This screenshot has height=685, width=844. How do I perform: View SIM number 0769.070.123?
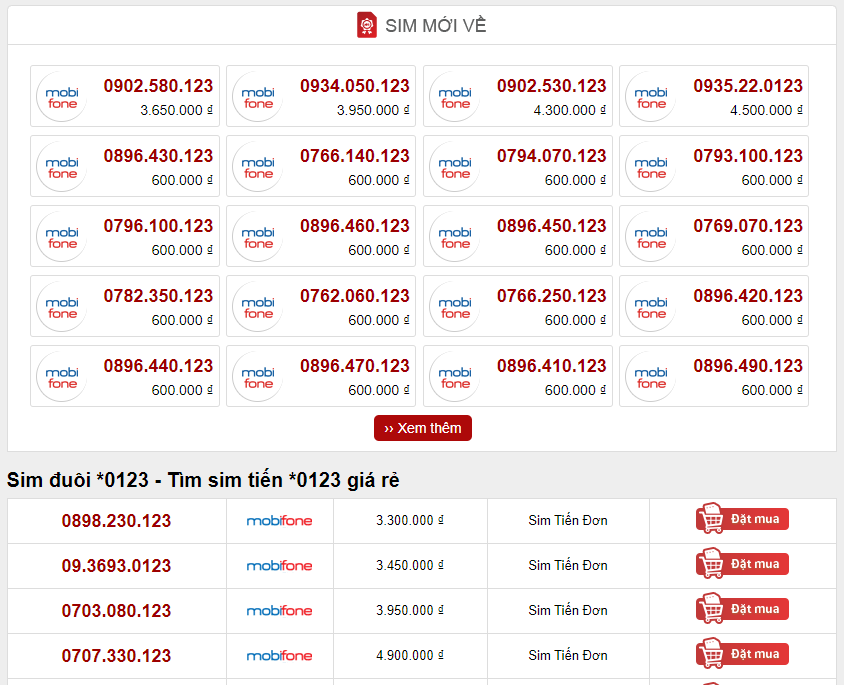click(x=748, y=226)
